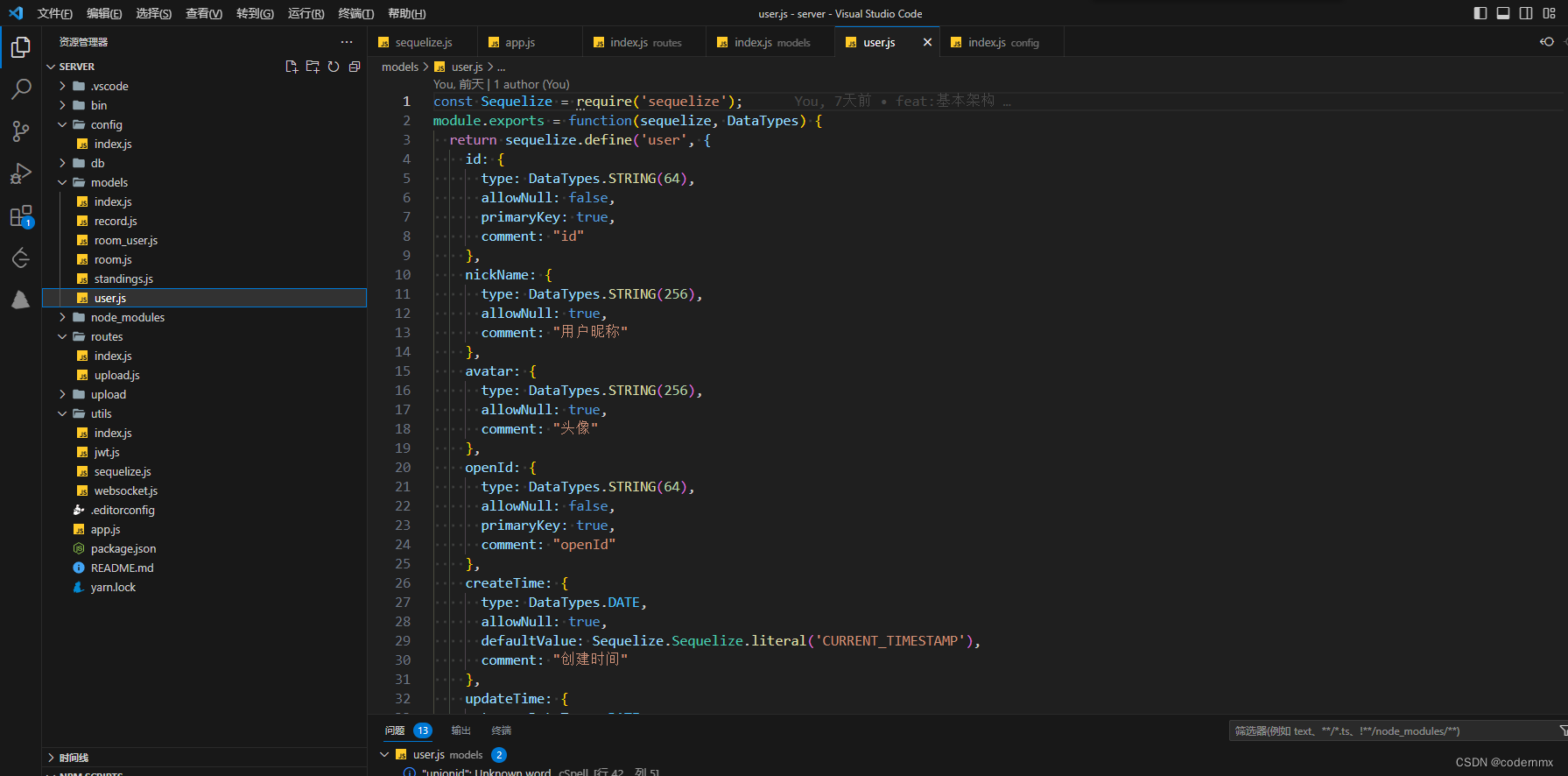Click the filter funnel icon in problems panel

tap(1564, 730)
